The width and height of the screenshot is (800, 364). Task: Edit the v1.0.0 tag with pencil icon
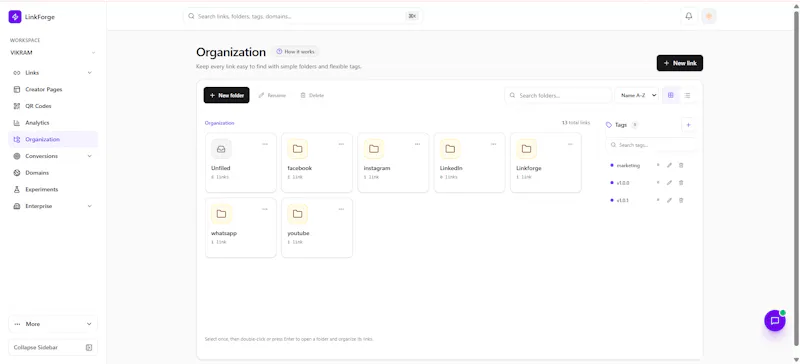coord(669,183)
